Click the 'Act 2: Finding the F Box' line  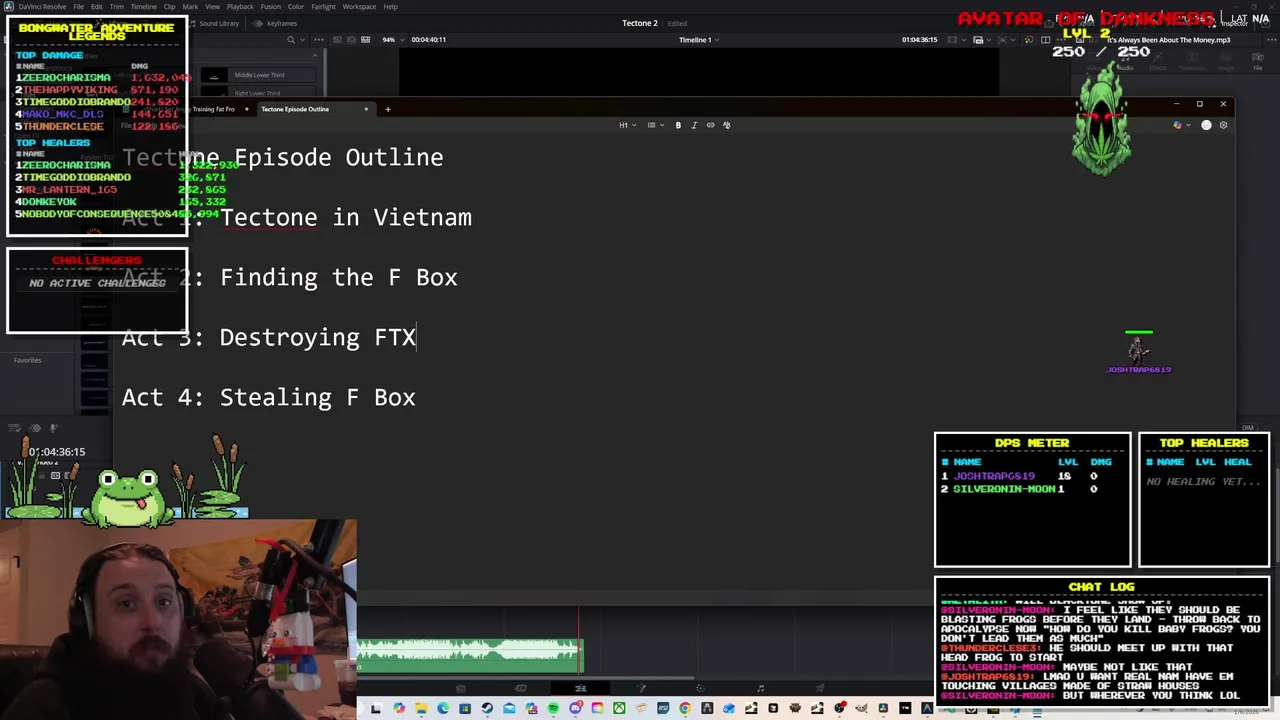coord(290,277)
